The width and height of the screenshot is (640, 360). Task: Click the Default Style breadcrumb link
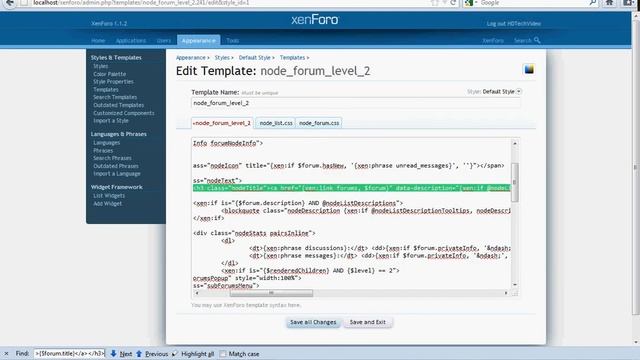point(254,58)
